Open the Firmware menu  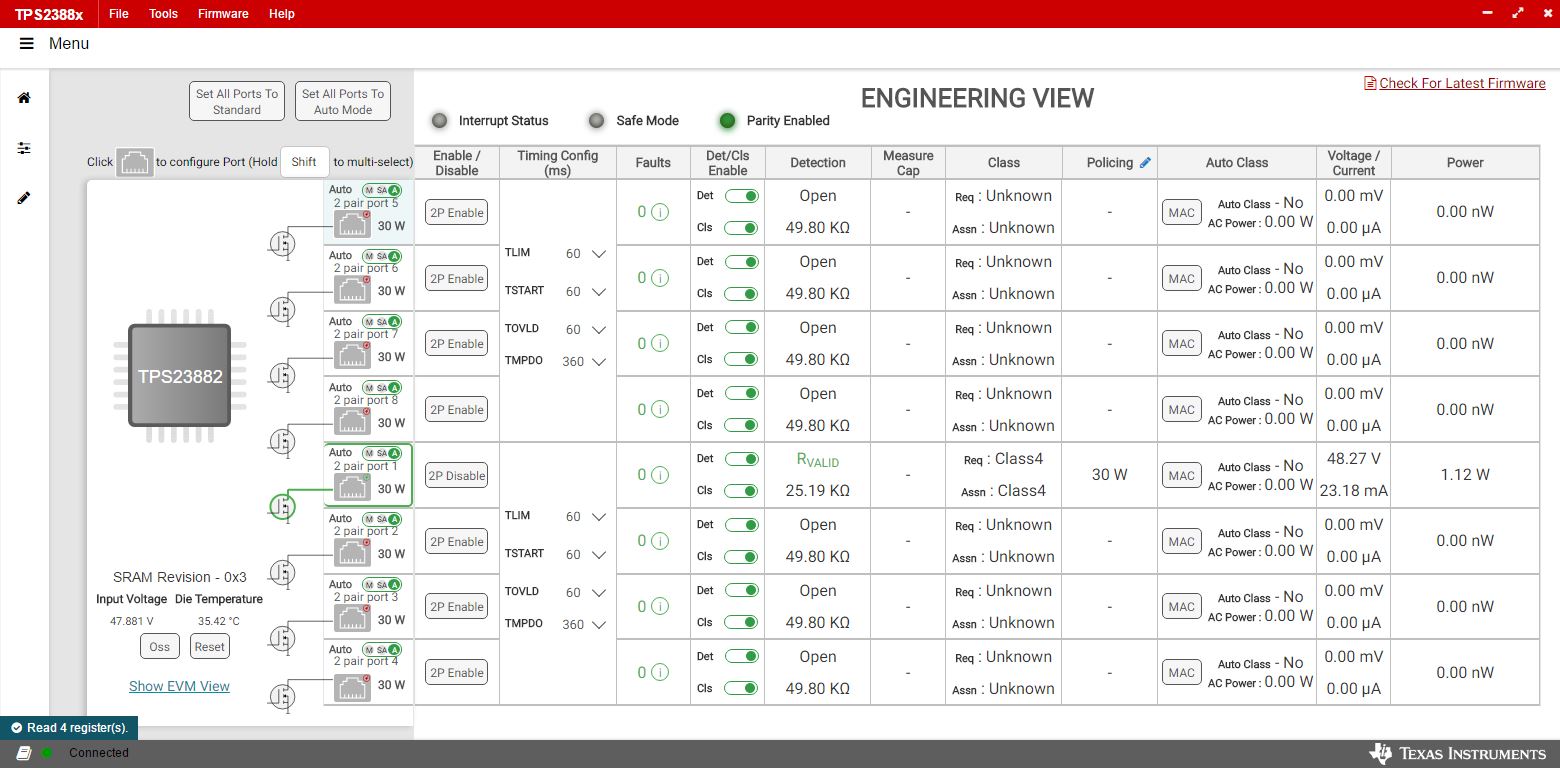pyautogui.click(x=223, y=14)
